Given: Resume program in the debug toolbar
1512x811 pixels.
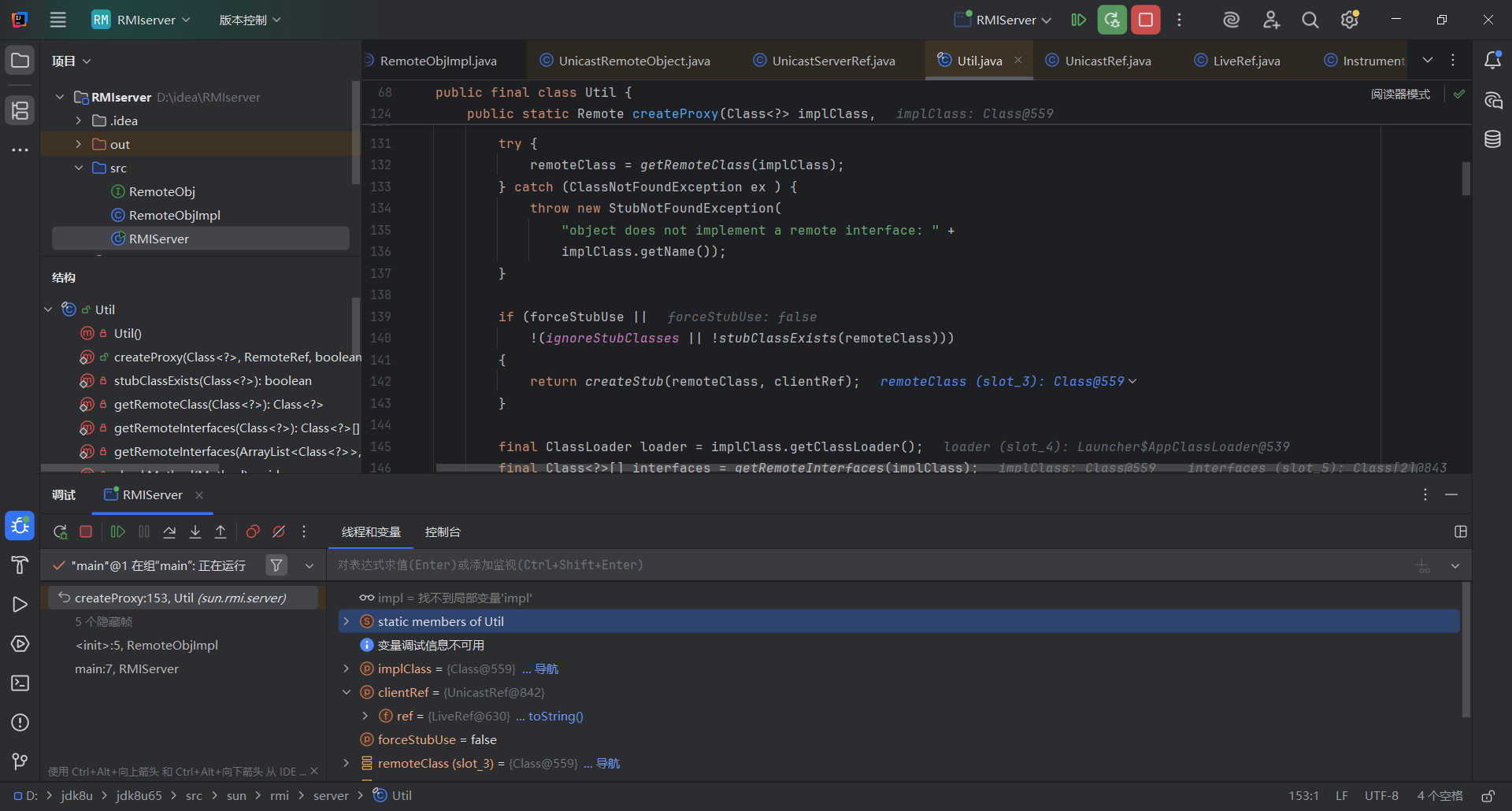Looking at the screenshot, I should (118, 532).
